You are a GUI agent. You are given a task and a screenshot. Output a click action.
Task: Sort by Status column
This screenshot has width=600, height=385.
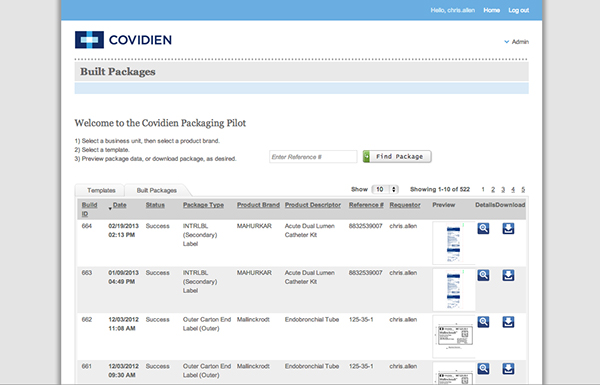click(x=155, y=205)
